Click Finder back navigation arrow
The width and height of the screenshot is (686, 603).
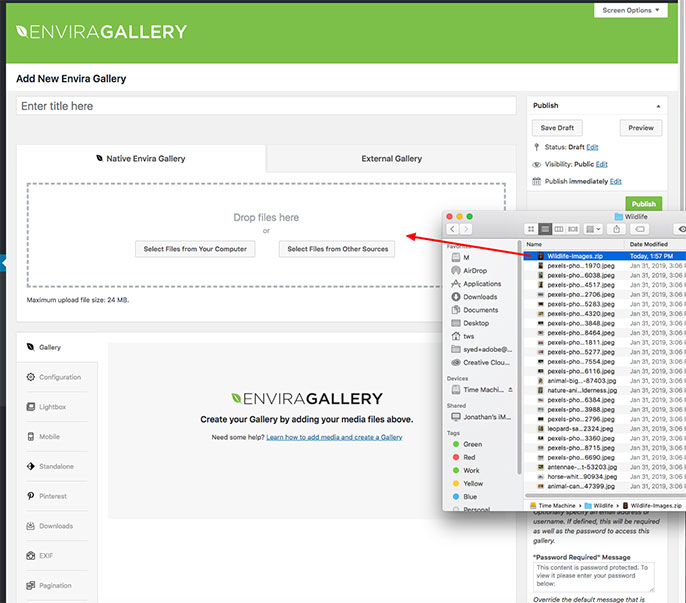452,229
